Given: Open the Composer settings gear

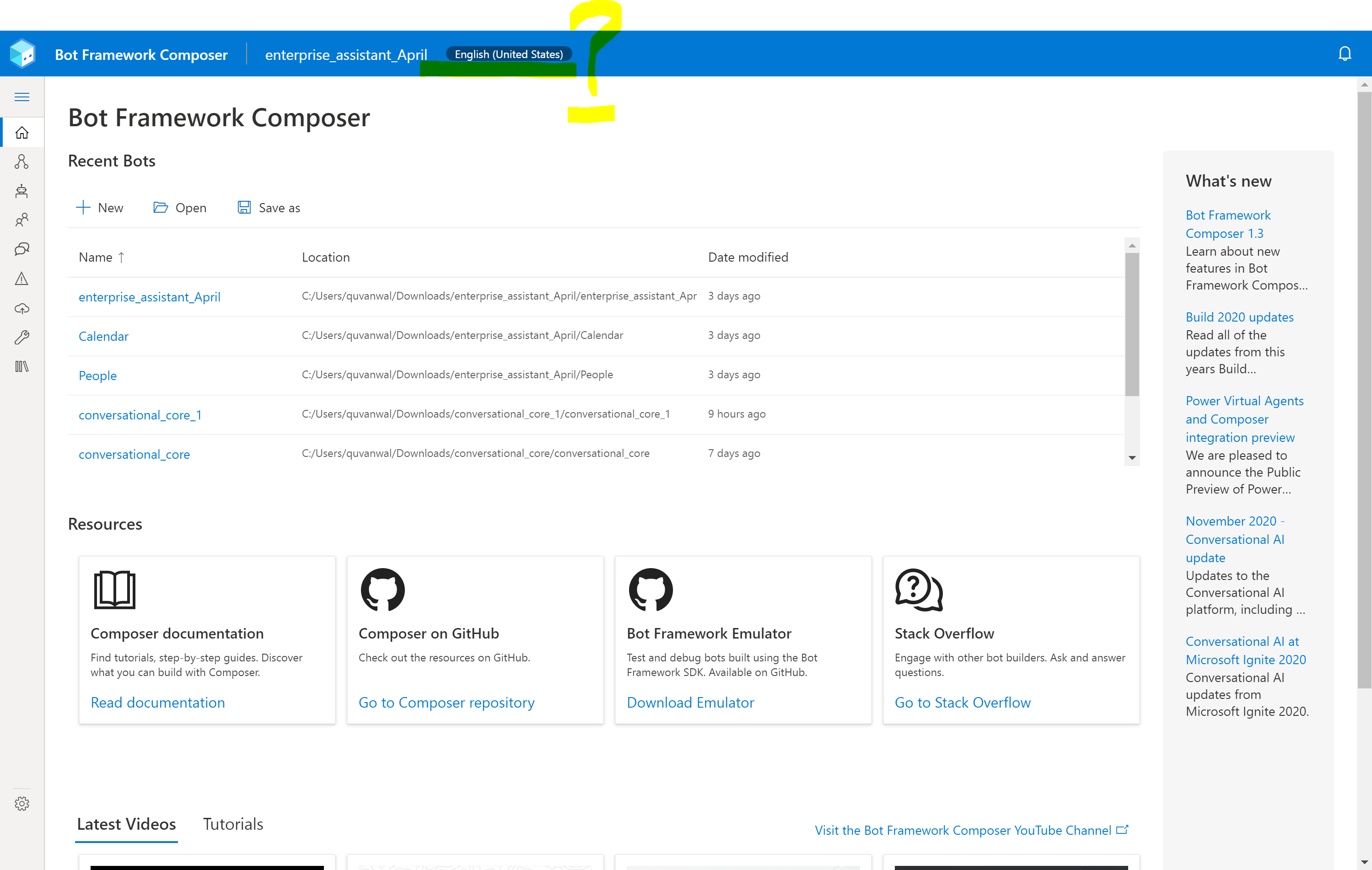Looking at the screenshot, I should point(22,803).
